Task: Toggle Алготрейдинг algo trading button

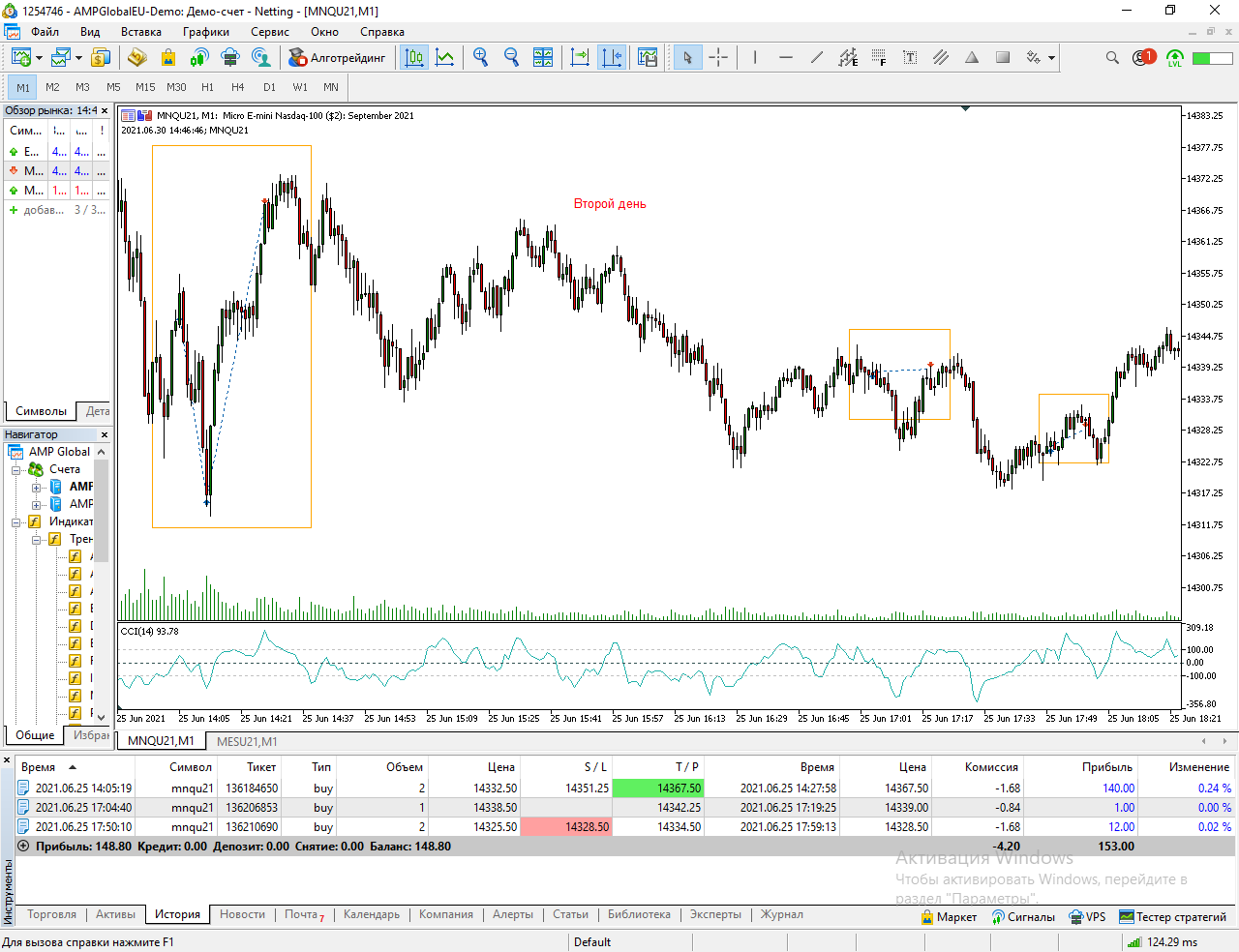Action: [337, 58]
